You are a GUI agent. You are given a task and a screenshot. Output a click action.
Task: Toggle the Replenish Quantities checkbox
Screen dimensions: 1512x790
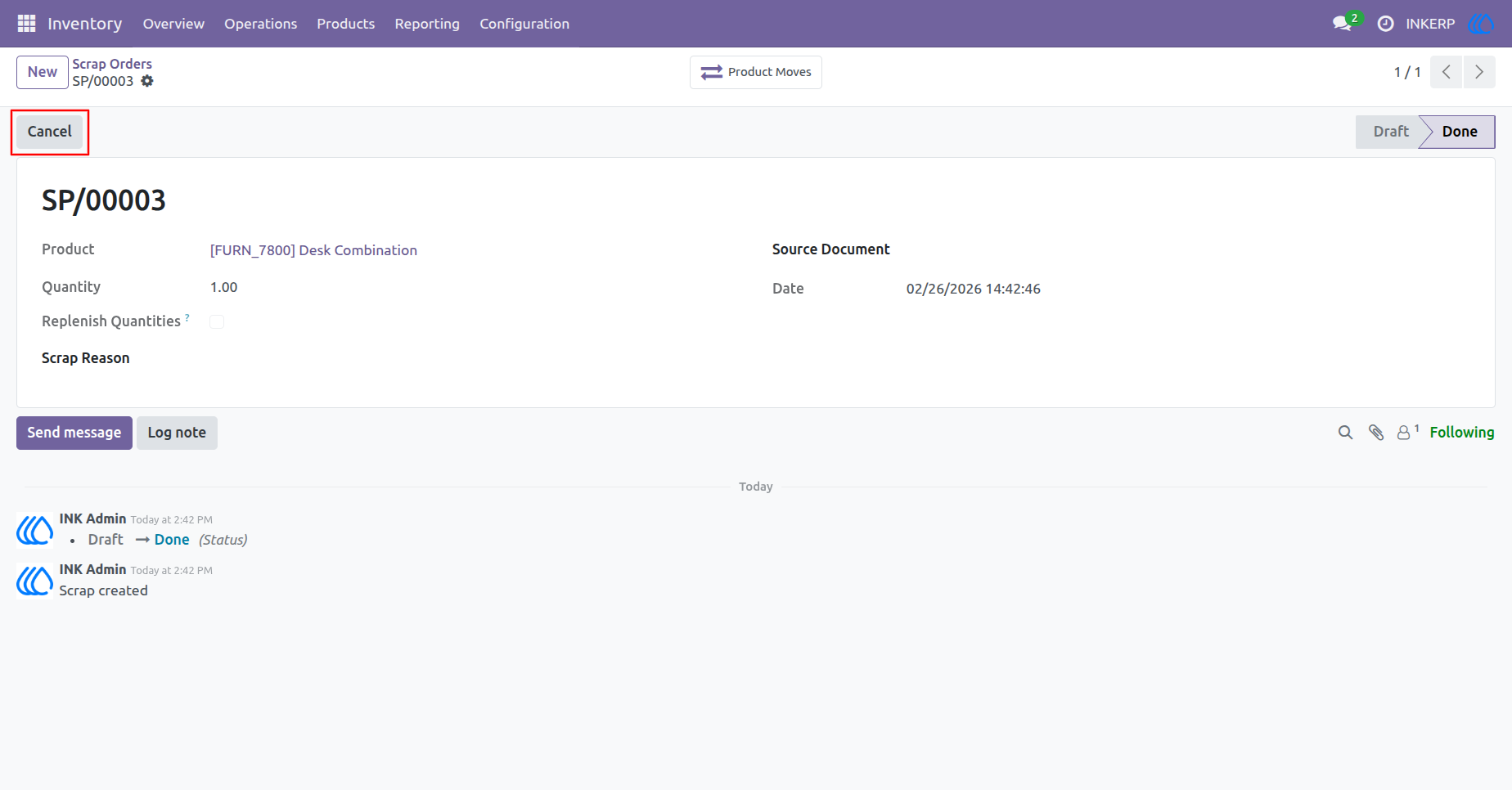click(217, 322)
